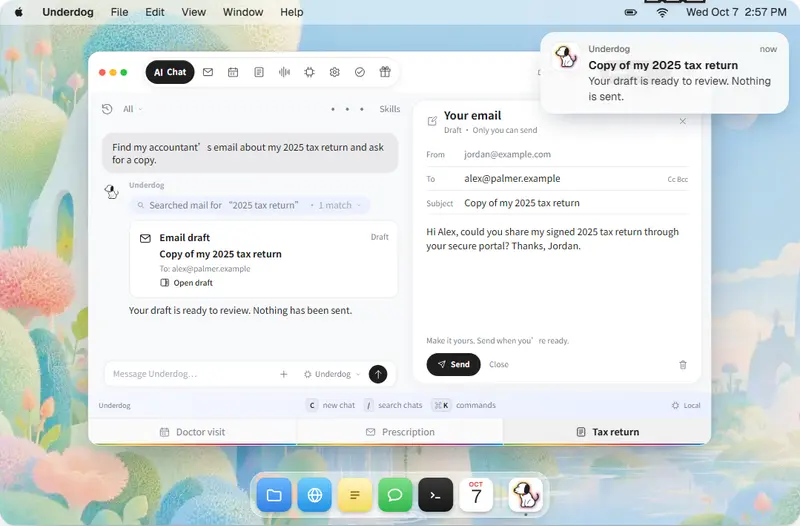
Task: Select the Doctor visit tab
Action: (x=192, y=432)
